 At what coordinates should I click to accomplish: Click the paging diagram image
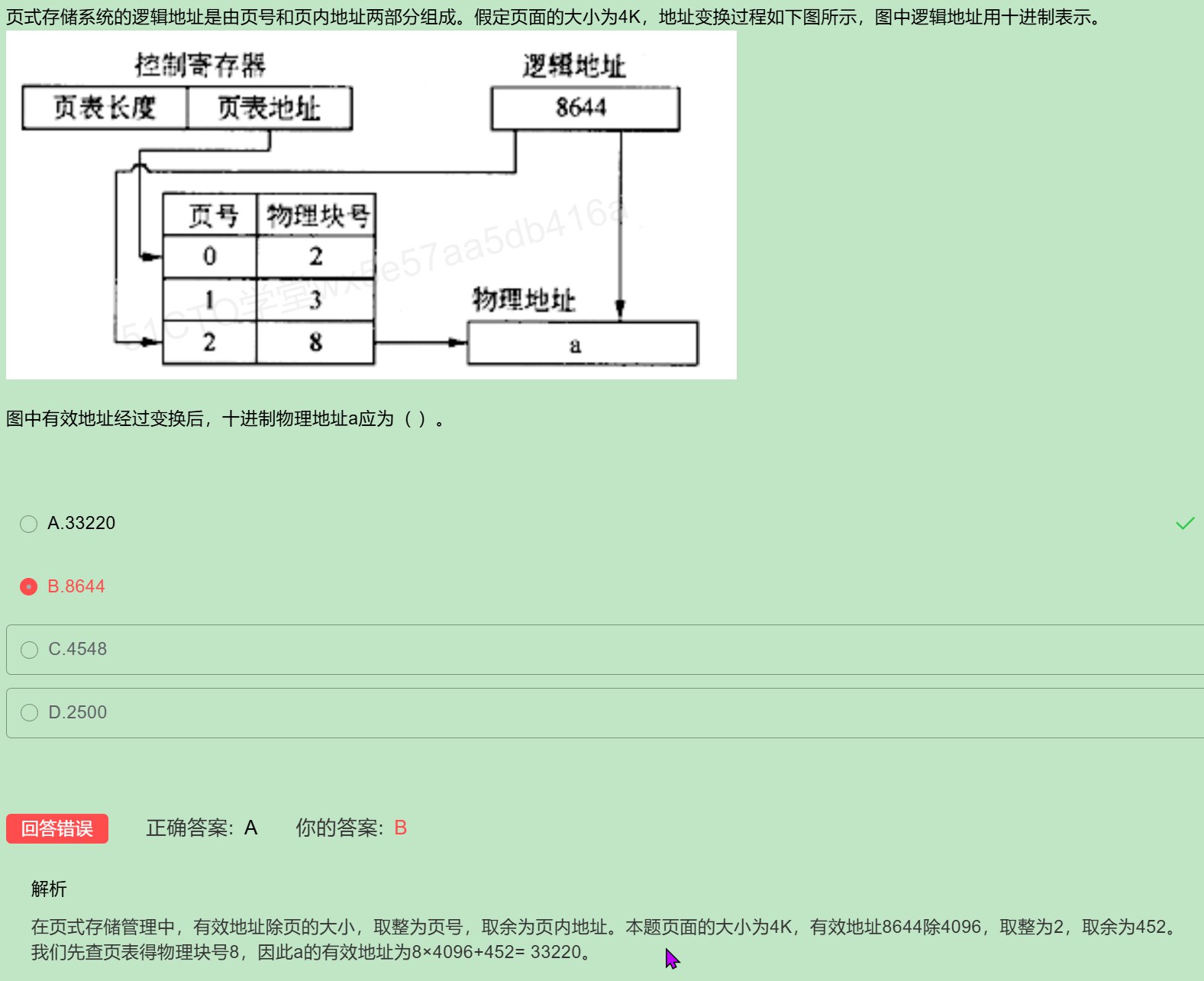click(371, 205)
